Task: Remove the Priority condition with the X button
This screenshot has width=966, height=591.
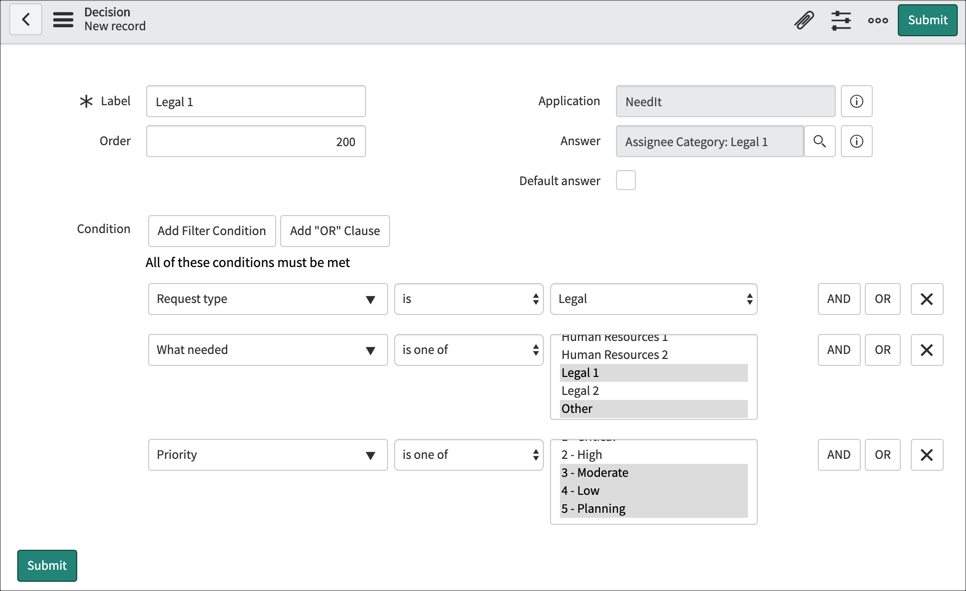Action: point(926,454)
